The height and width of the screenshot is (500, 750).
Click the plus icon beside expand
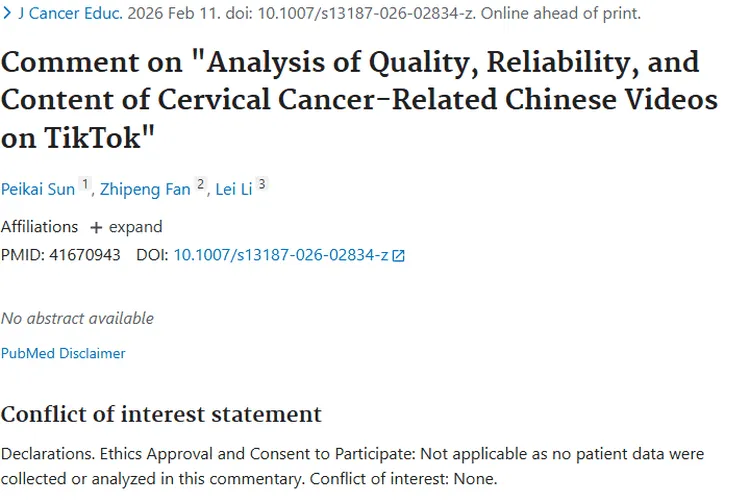[x=96, y=227]
